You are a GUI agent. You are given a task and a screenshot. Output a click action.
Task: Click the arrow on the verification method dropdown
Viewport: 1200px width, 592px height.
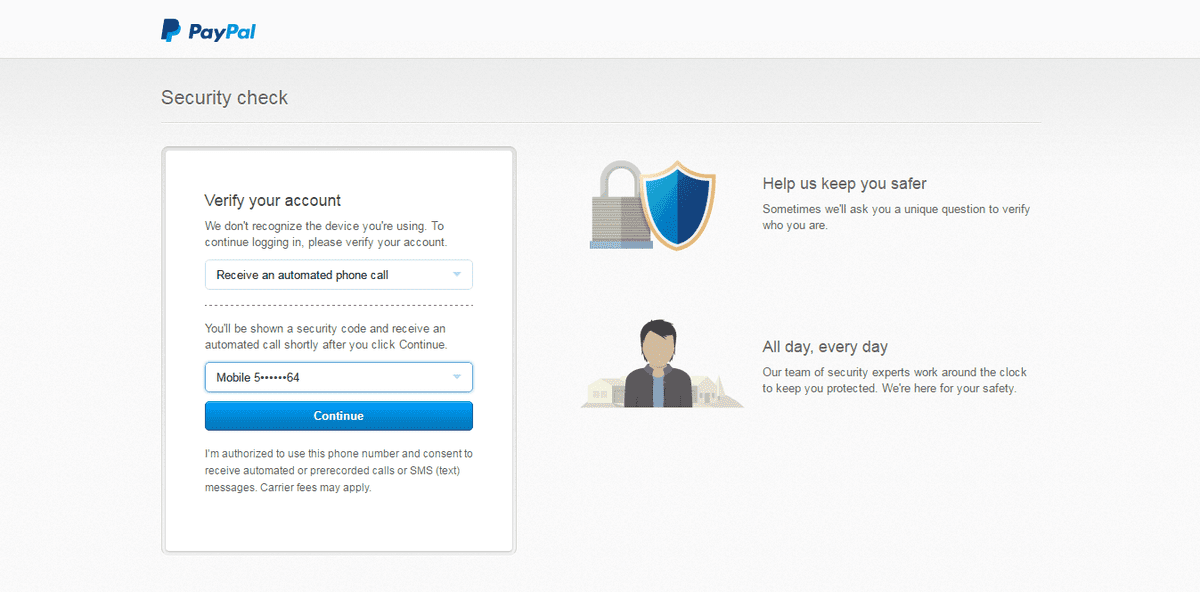(457, 275)
